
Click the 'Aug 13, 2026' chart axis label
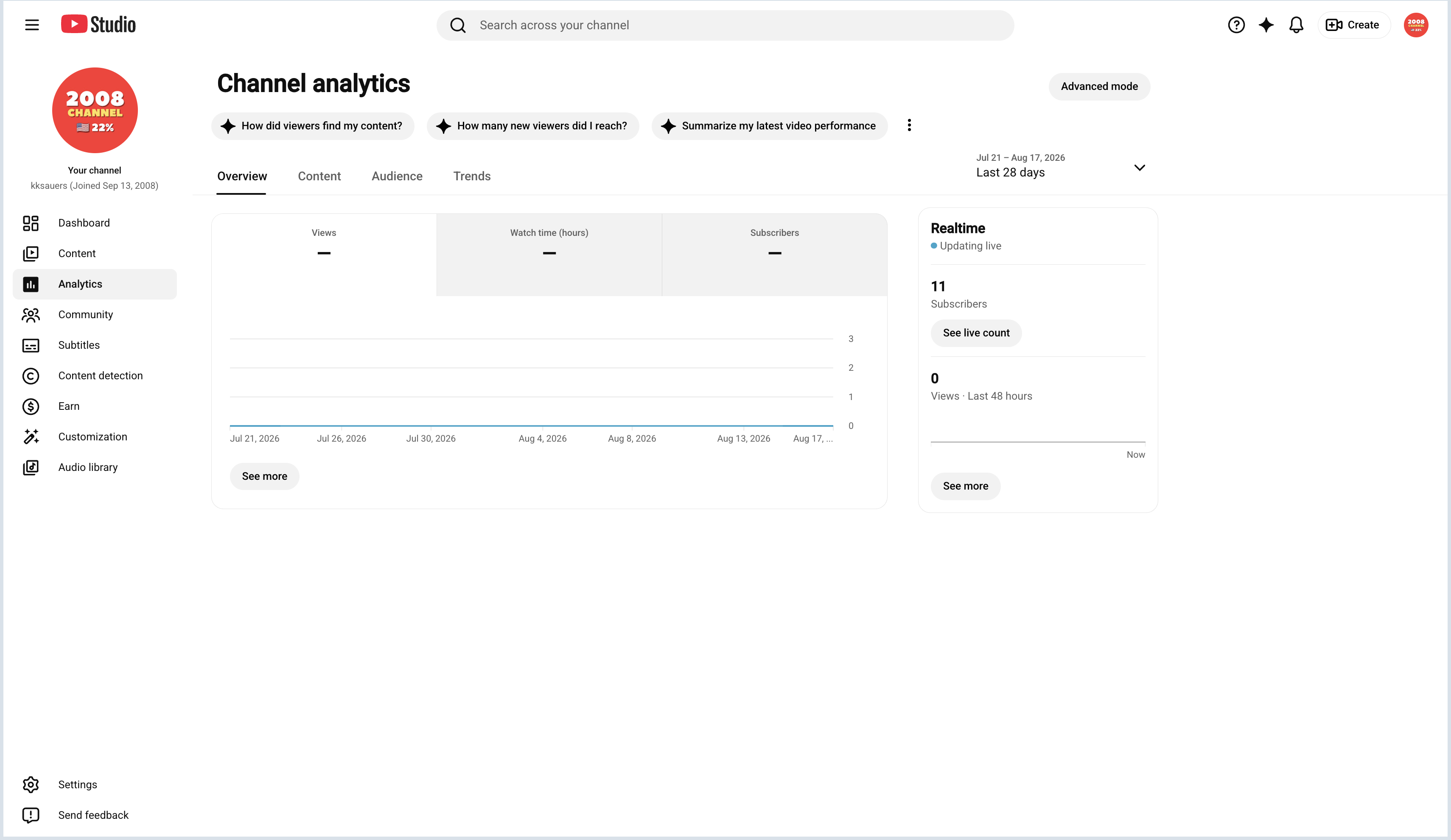[x=743, y=438]
